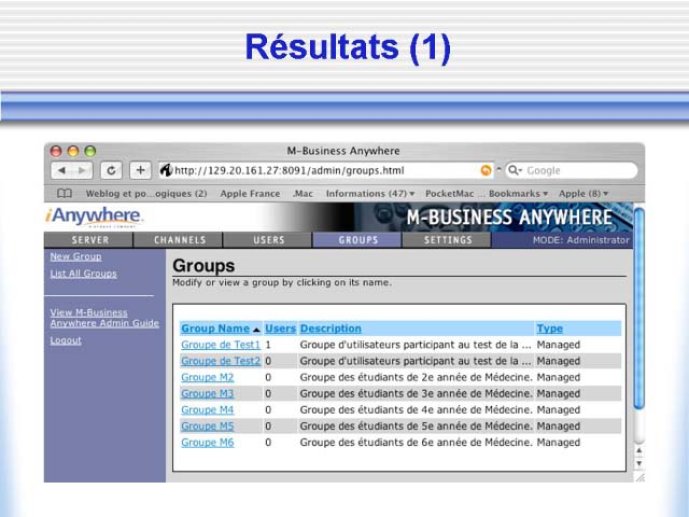This screenshot has width=689, height=517.
Task: Click the Safari back arrow button
Action: pos(62,170)
